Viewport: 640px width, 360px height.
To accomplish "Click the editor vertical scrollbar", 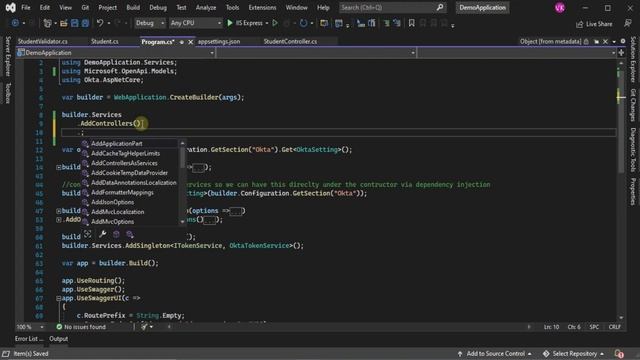I will click(621, 190).
